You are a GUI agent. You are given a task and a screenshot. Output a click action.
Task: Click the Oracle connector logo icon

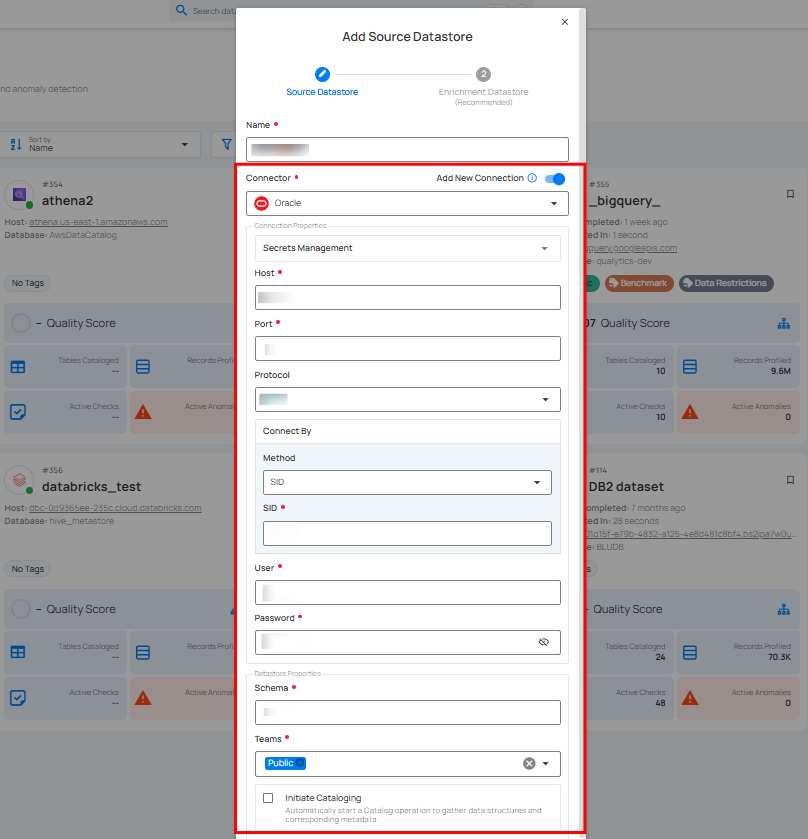260,203
